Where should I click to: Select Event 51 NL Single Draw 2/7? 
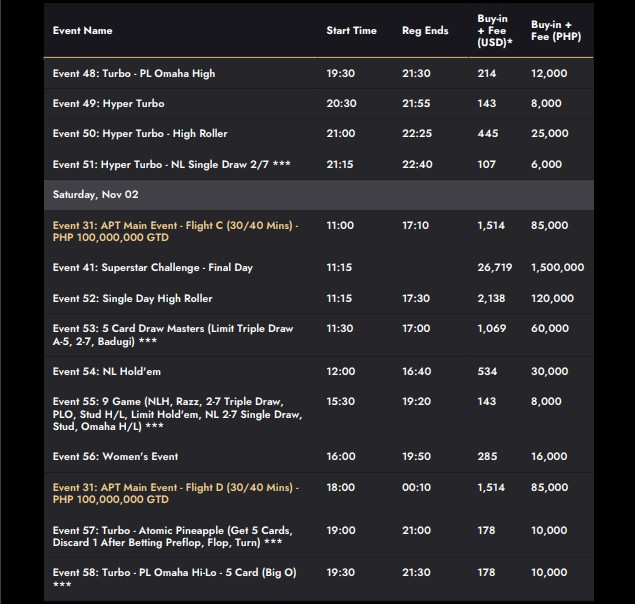point(171,163)
